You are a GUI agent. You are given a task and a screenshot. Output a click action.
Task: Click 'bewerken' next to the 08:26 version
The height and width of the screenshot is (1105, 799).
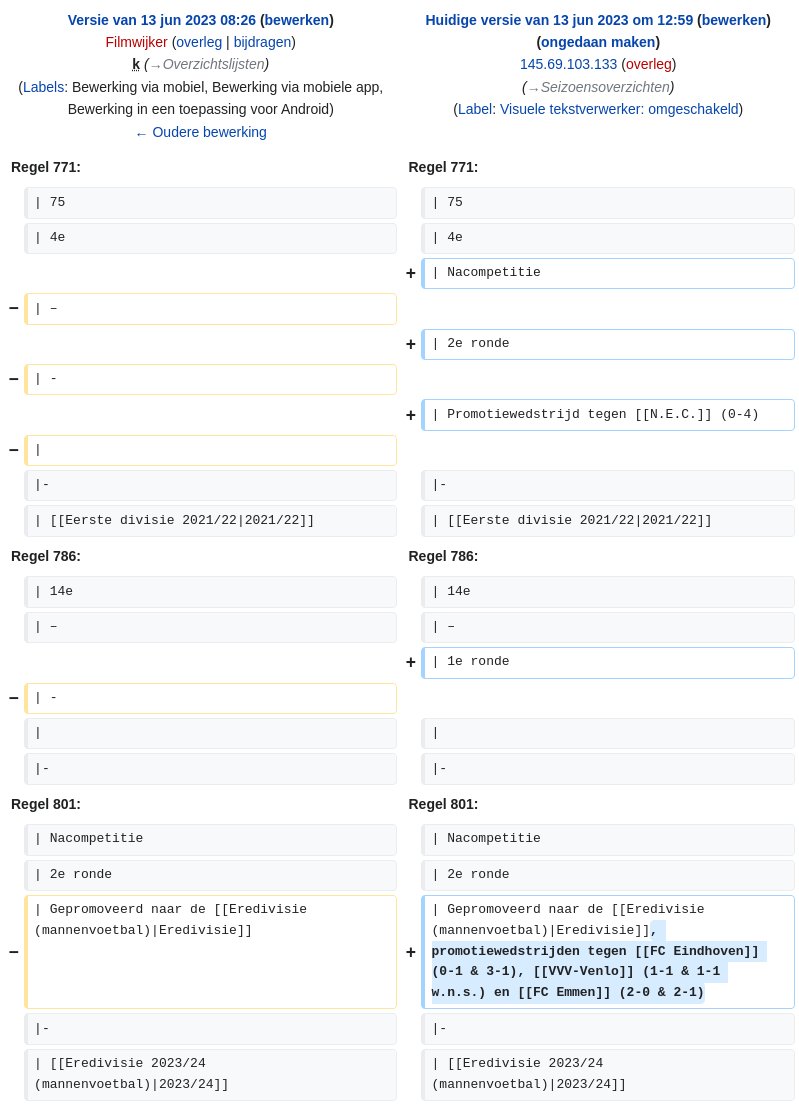[x=297, y=20]
